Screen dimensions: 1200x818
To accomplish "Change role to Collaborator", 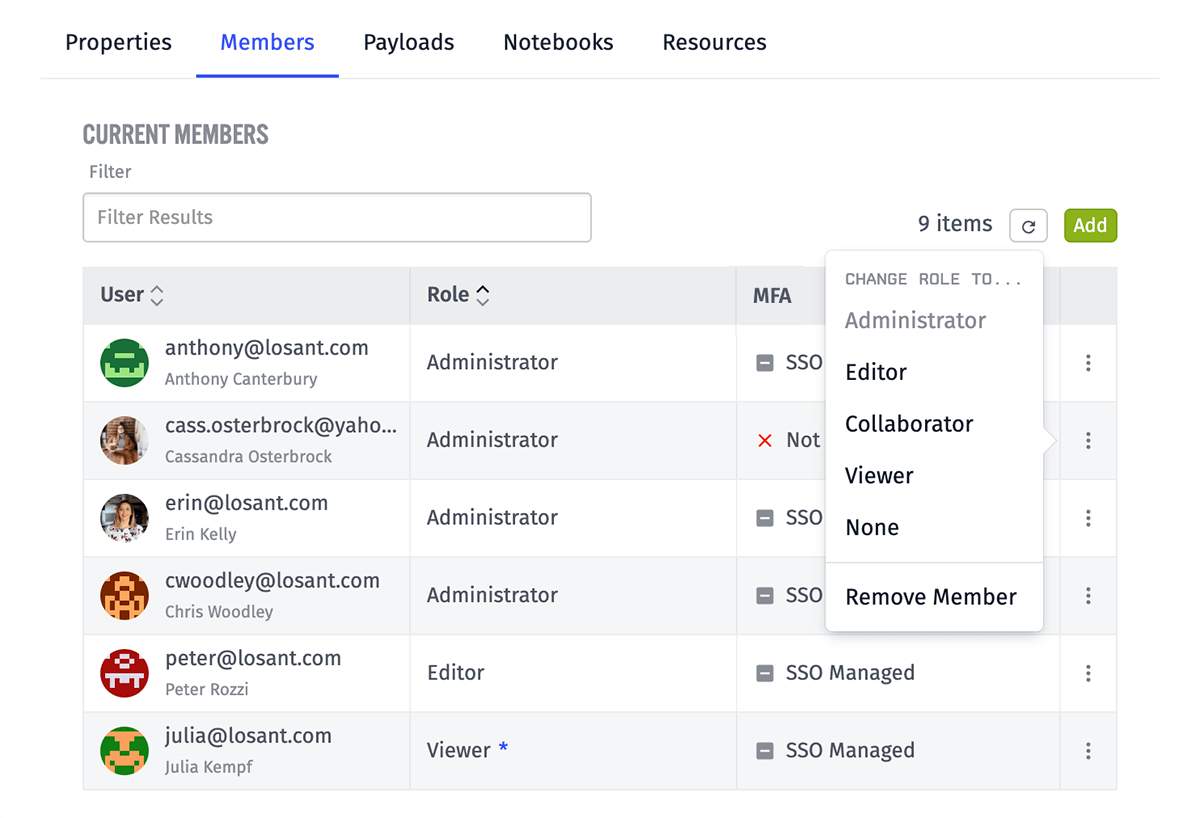I will 909,424.
